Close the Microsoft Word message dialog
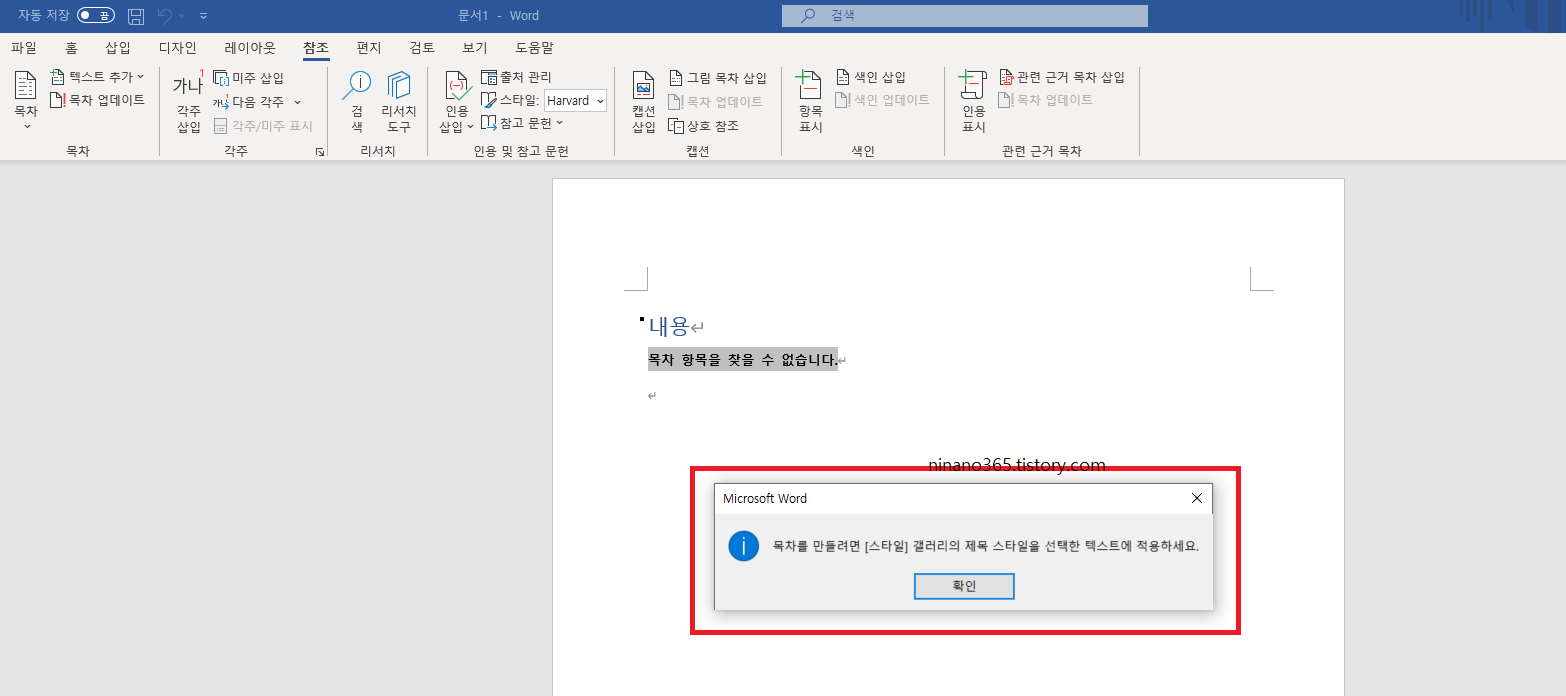 [x=1197, y=498]
